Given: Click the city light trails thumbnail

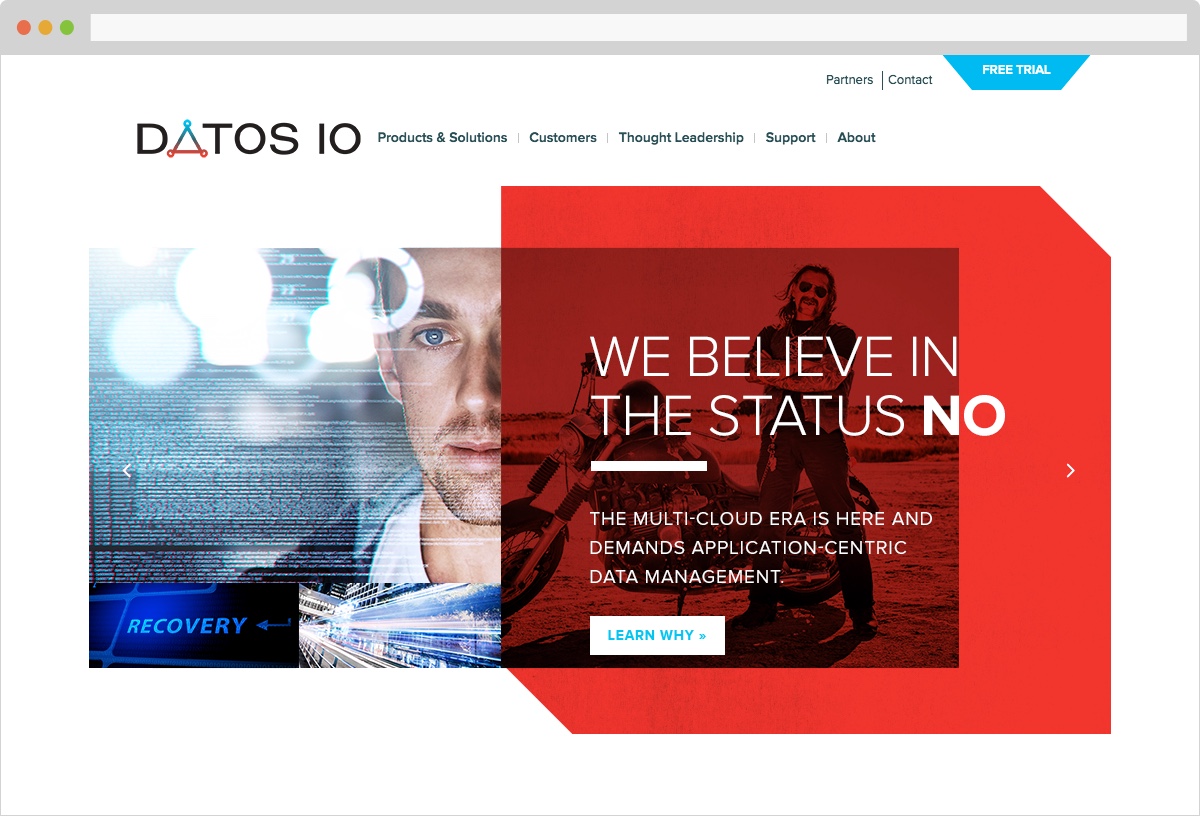Looking at the screenshot, I should [400, 625].
